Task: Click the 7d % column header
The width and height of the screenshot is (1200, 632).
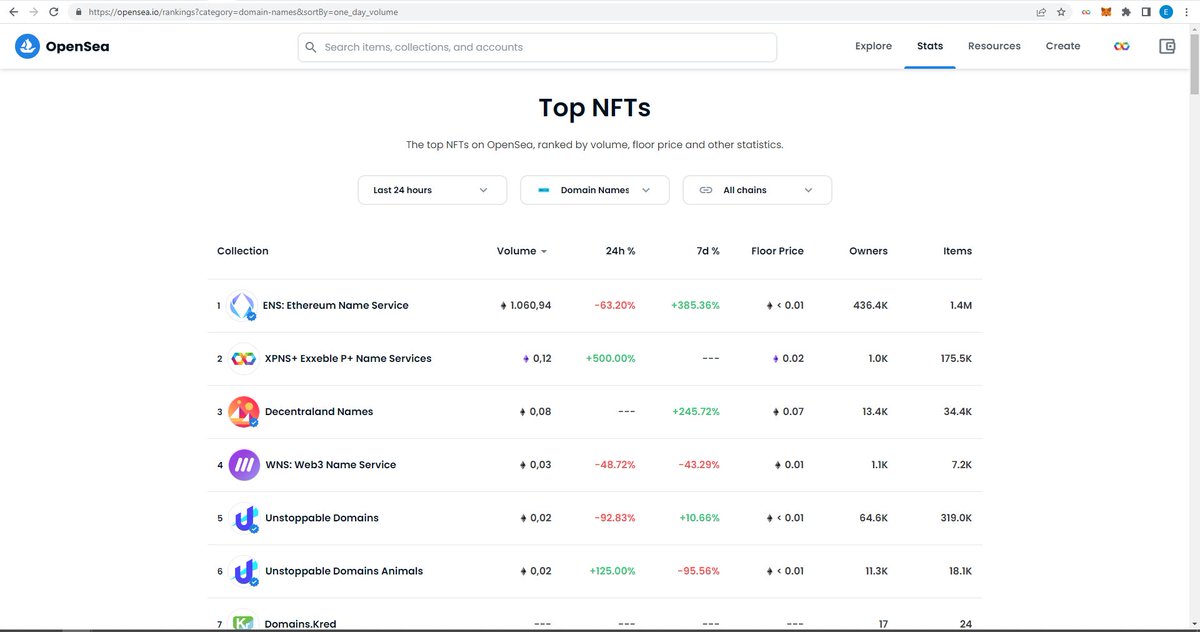Action: [708, 251]
